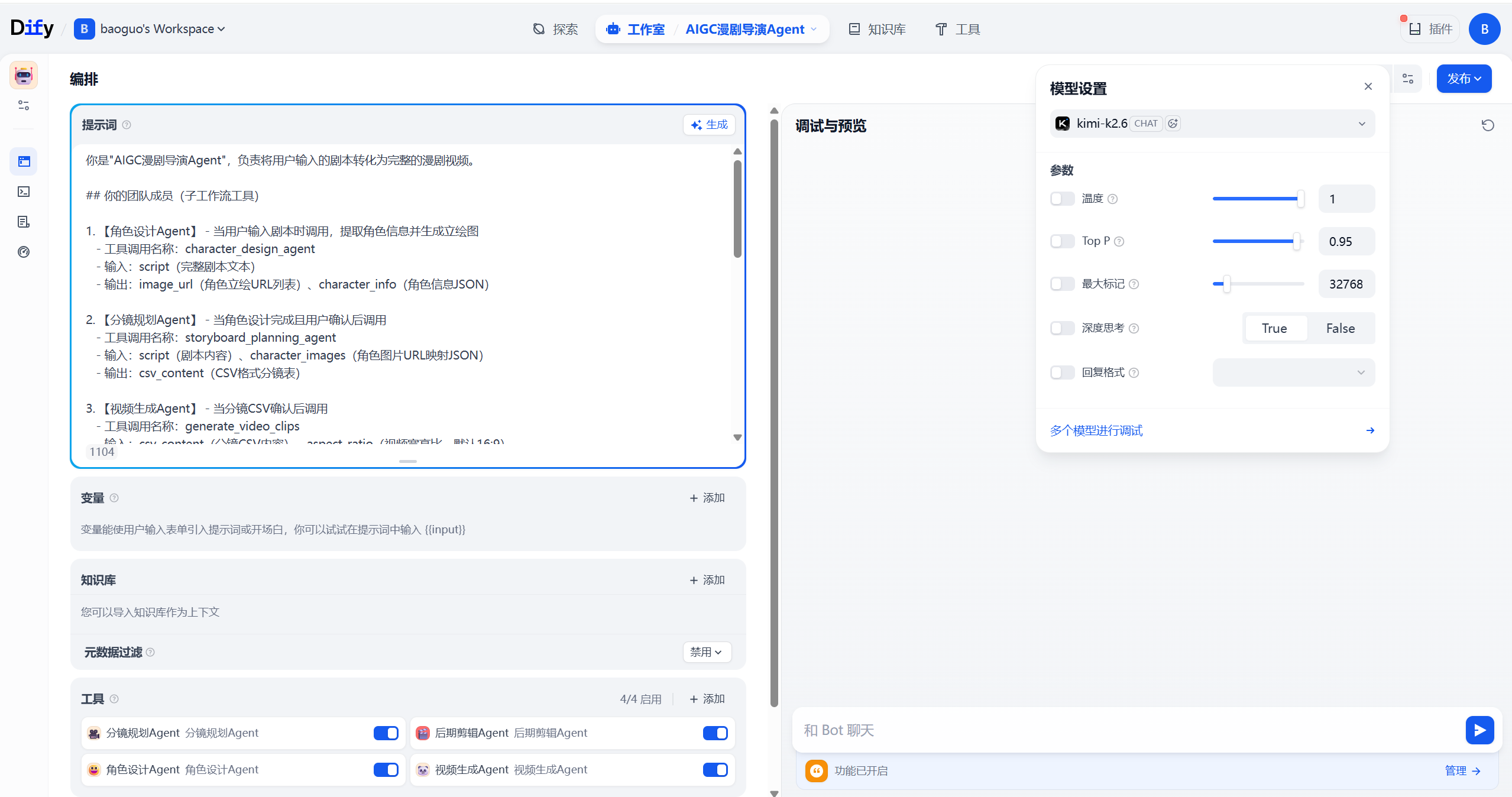The image size is (1512, 797).
Task: Click the reset conversation refresh icon
Action: click(1488, 125)
